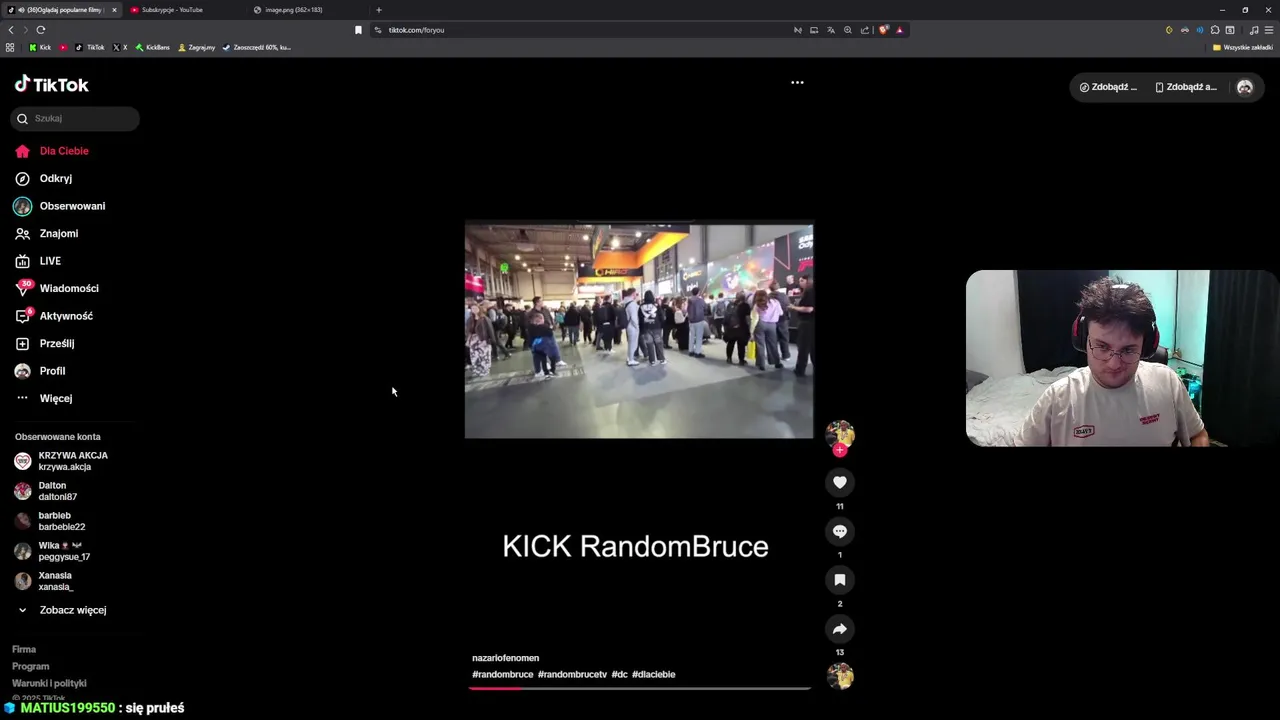The width and height of the screenshot is (1280, 720).
Task: Go back in browser history
Action: (11, 30)
